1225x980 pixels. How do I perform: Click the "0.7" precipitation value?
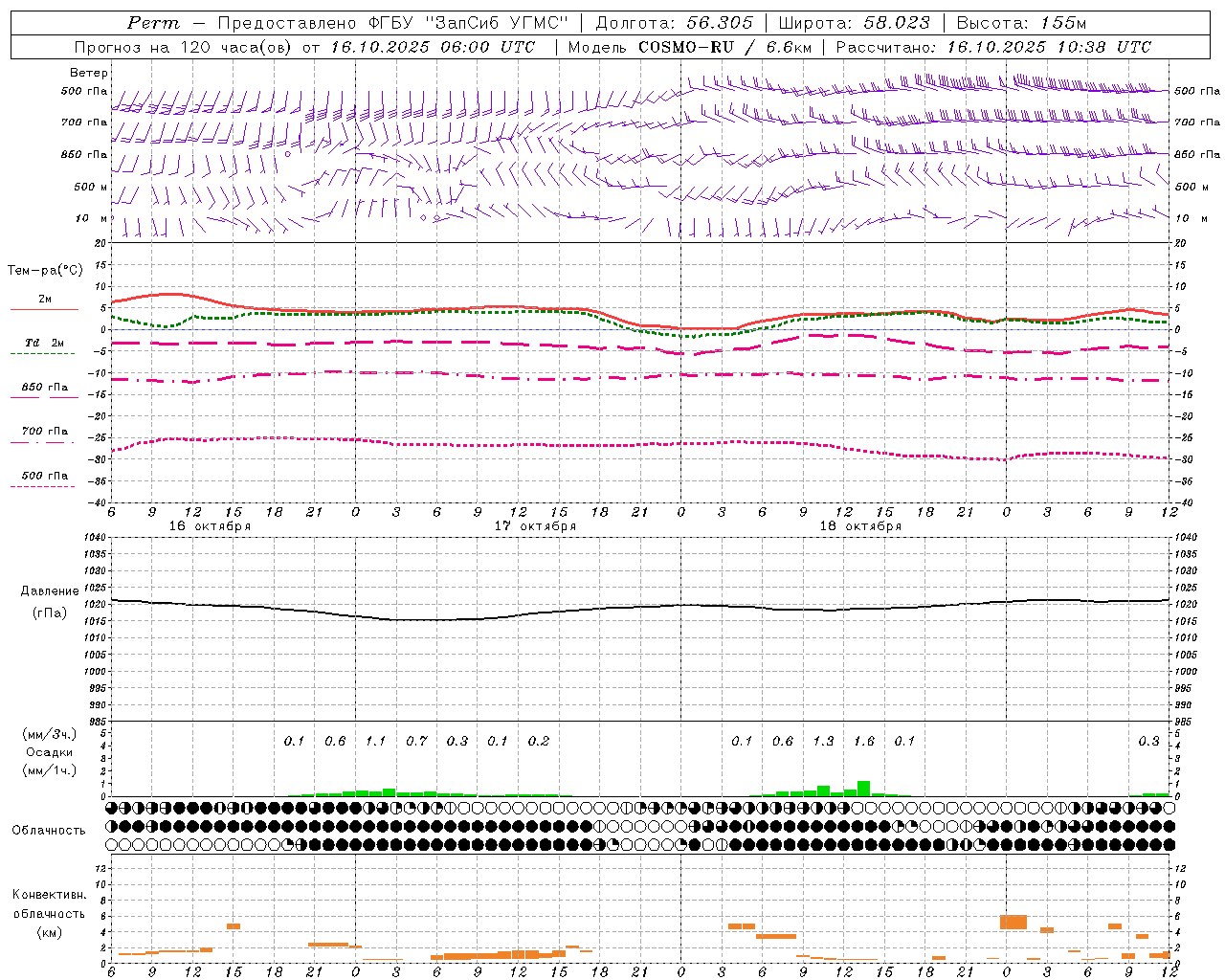point(416,741)
